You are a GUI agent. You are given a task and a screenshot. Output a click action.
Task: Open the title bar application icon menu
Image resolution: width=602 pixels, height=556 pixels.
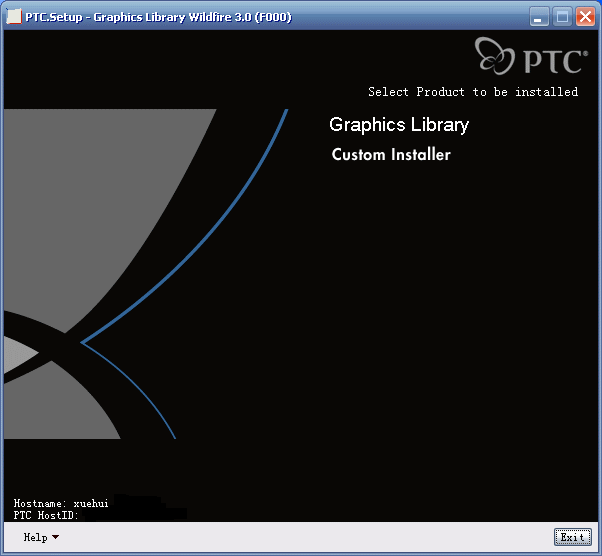click(x=14, y=17)
